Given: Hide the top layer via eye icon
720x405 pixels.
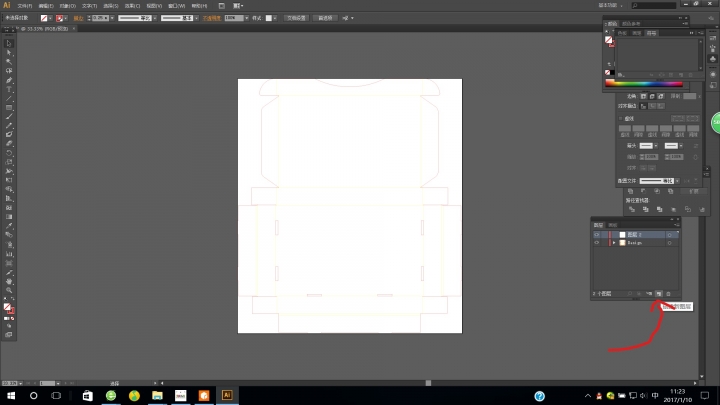Looking at the screenshot, I should point(597,234).
